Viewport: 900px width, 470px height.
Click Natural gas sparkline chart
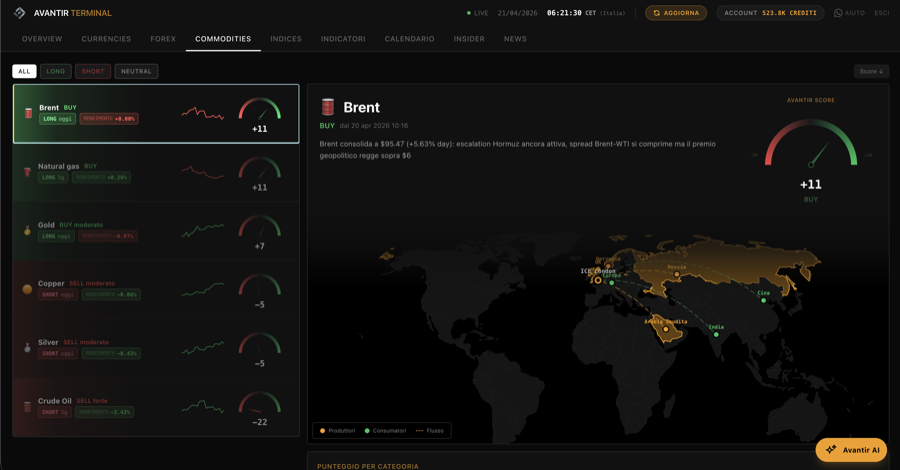point(203,172)
